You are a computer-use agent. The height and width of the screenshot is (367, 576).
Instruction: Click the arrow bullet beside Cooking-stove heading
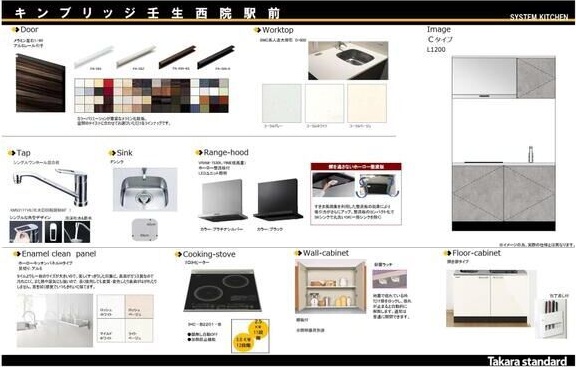click(x=178, y=254)
